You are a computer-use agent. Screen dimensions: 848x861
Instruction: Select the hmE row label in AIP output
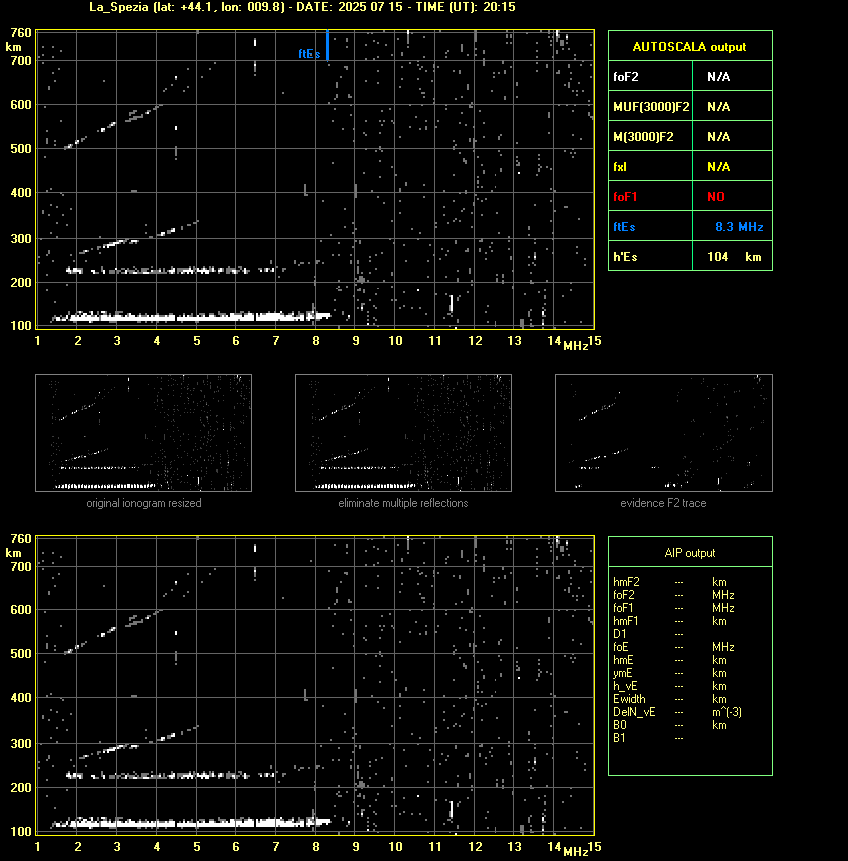(623, 660)
